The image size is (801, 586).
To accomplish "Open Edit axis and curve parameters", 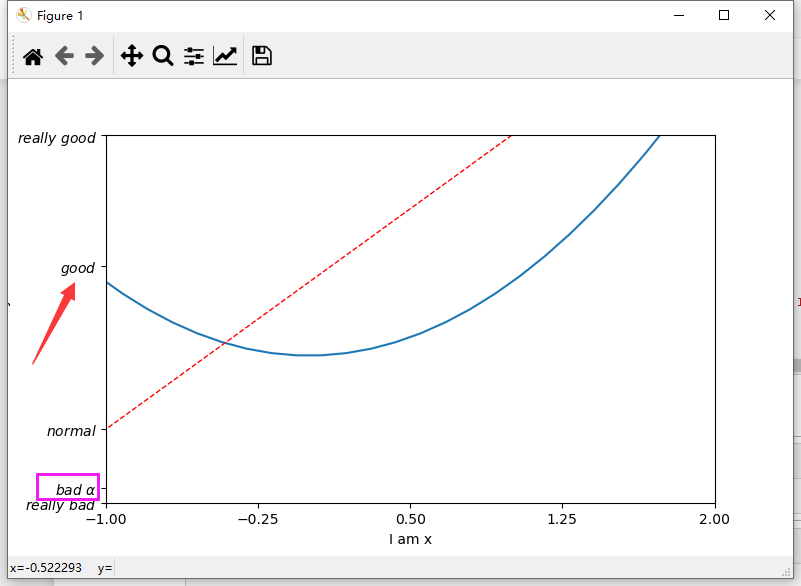I will pos(225,56).
